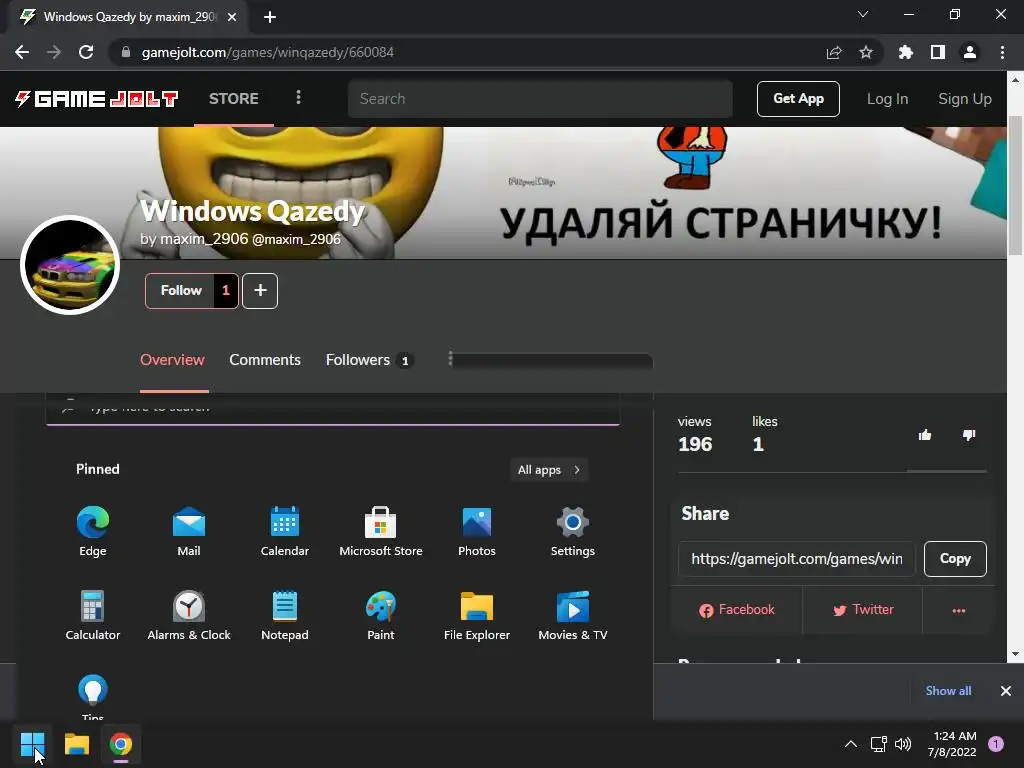This screenshot has height=768, width=1024.
Task: Toggle Chrome side panel icon
Action: pos(938,52)
